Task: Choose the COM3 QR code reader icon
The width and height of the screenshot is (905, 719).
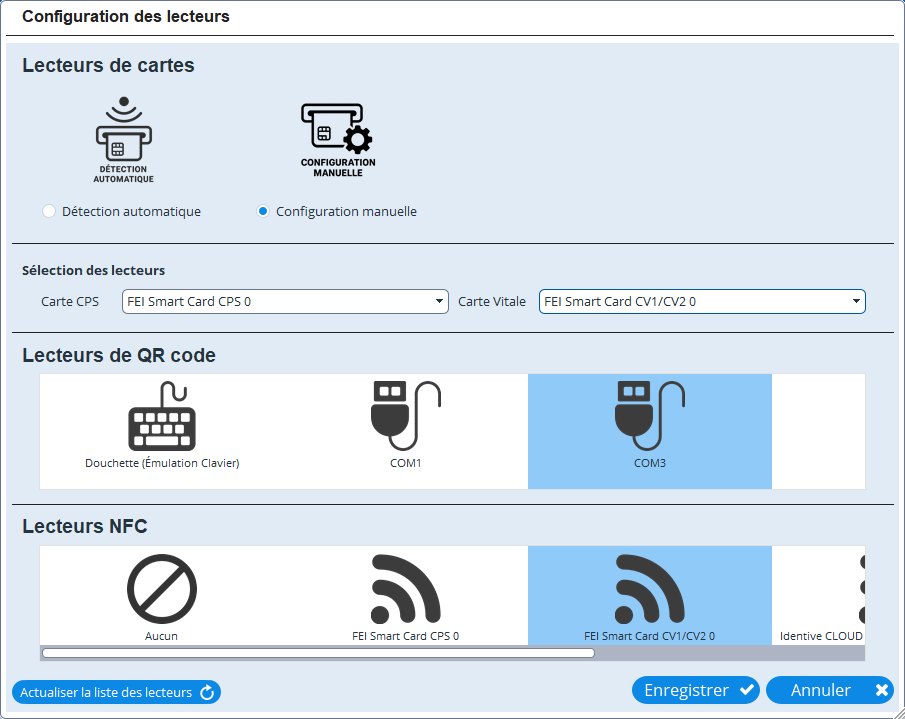Action: (649, 417)
